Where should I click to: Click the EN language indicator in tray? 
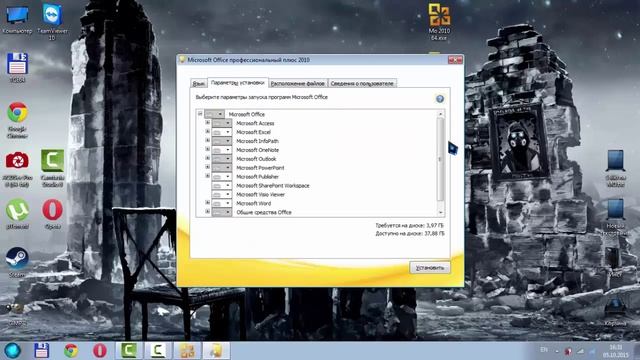[x=544, y=350]
